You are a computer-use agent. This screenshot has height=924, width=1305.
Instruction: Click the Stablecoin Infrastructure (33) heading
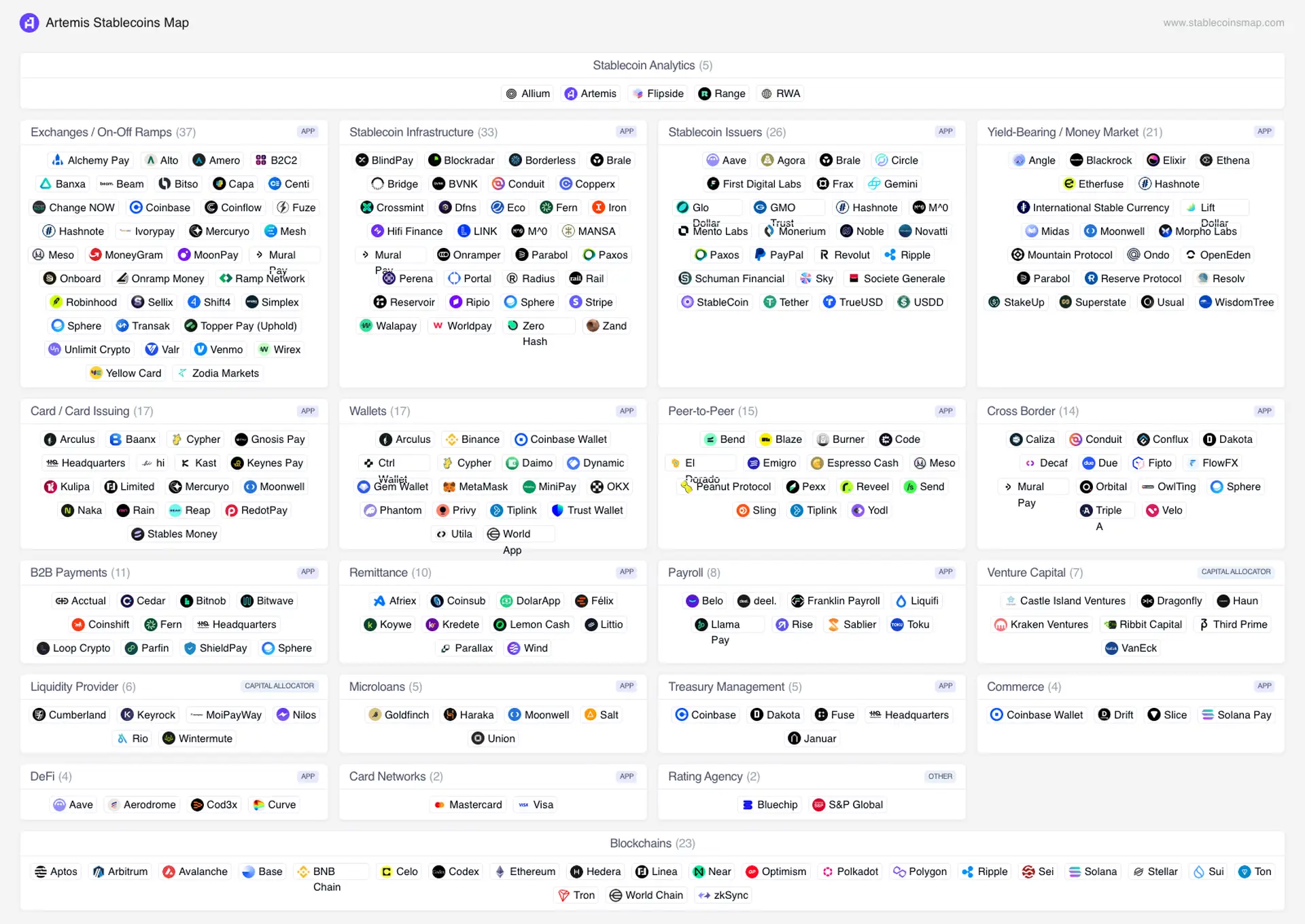tap(423, 132)
